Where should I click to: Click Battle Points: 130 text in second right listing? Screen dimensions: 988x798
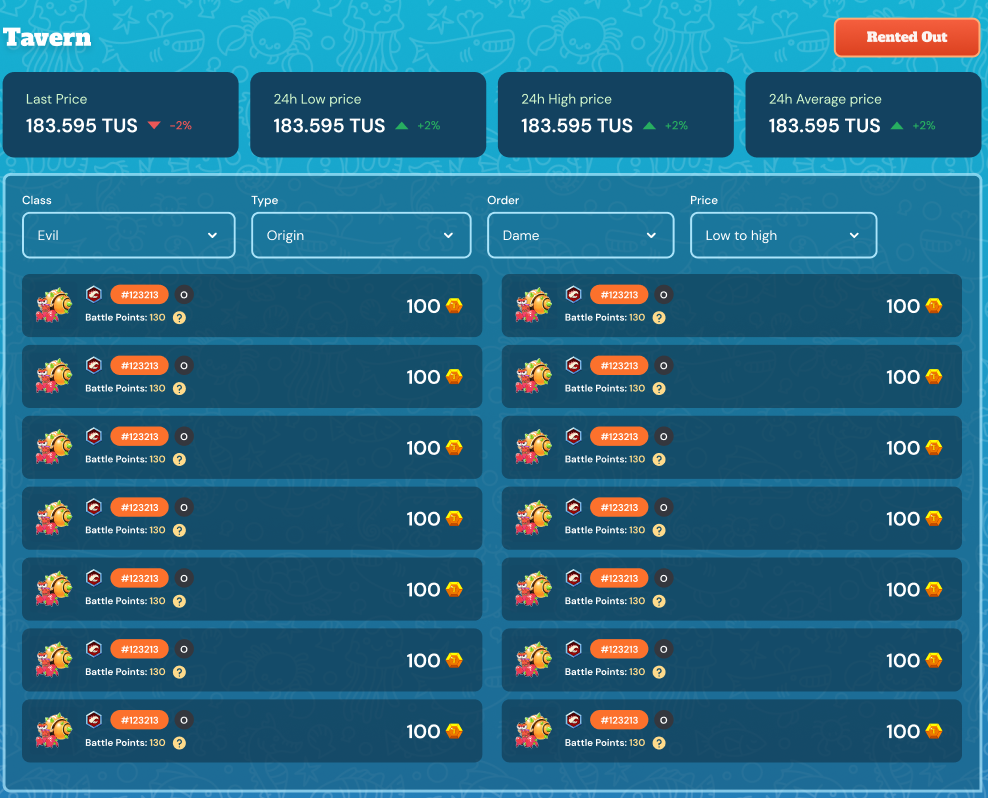pyautogui.click(x=605, y=388)
